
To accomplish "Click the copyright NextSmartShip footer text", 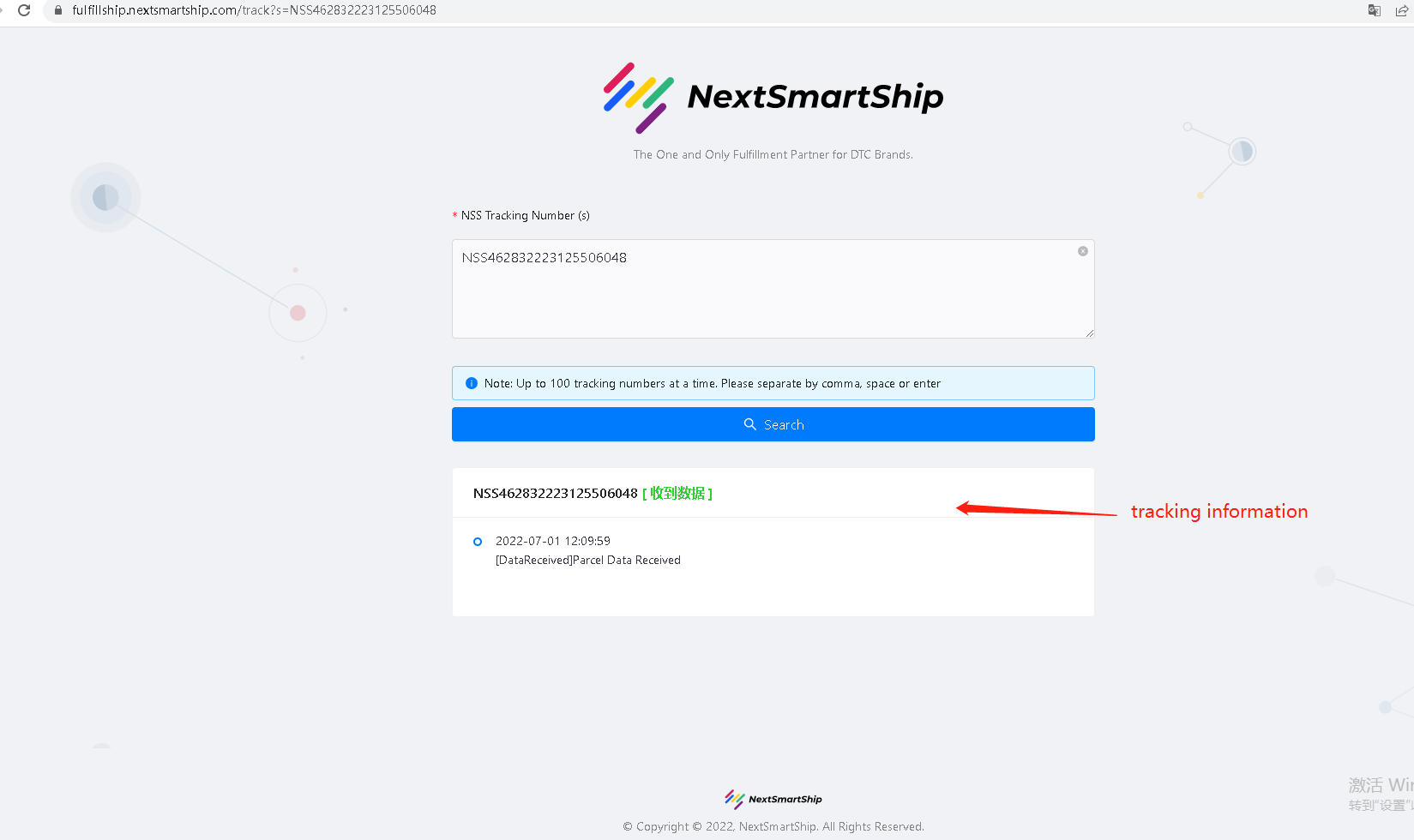I will [x=773, y=826].
